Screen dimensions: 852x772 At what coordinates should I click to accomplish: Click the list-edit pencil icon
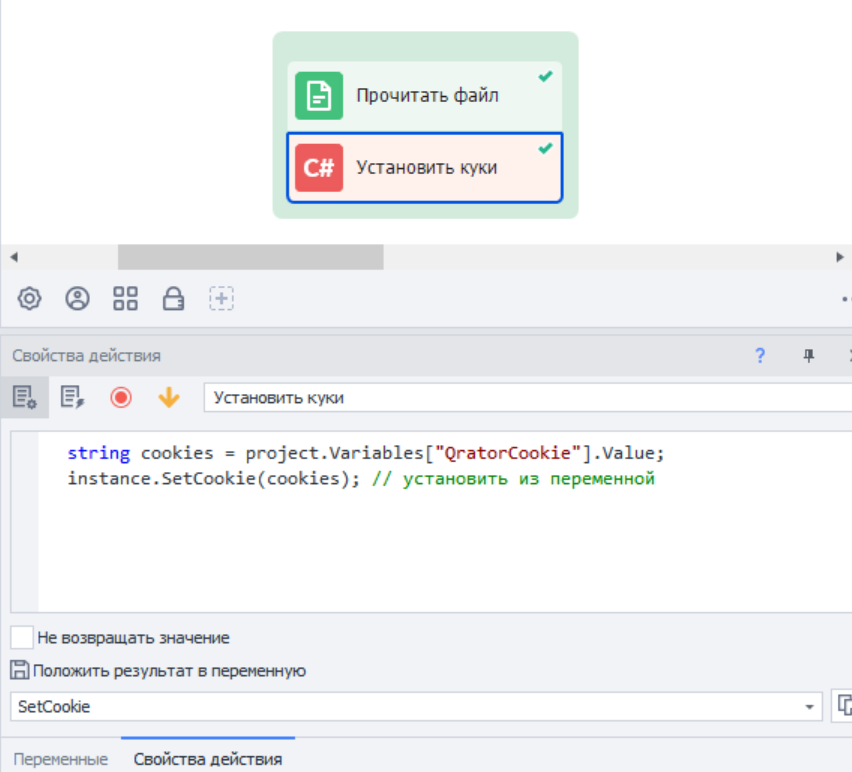pyautogui.click(x=72, y=398)
